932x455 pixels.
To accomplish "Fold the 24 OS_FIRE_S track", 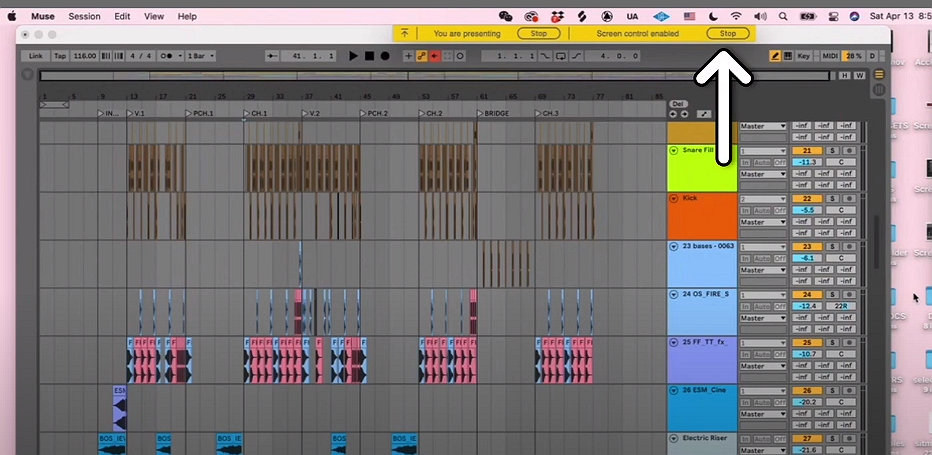I will coord(673,294).
